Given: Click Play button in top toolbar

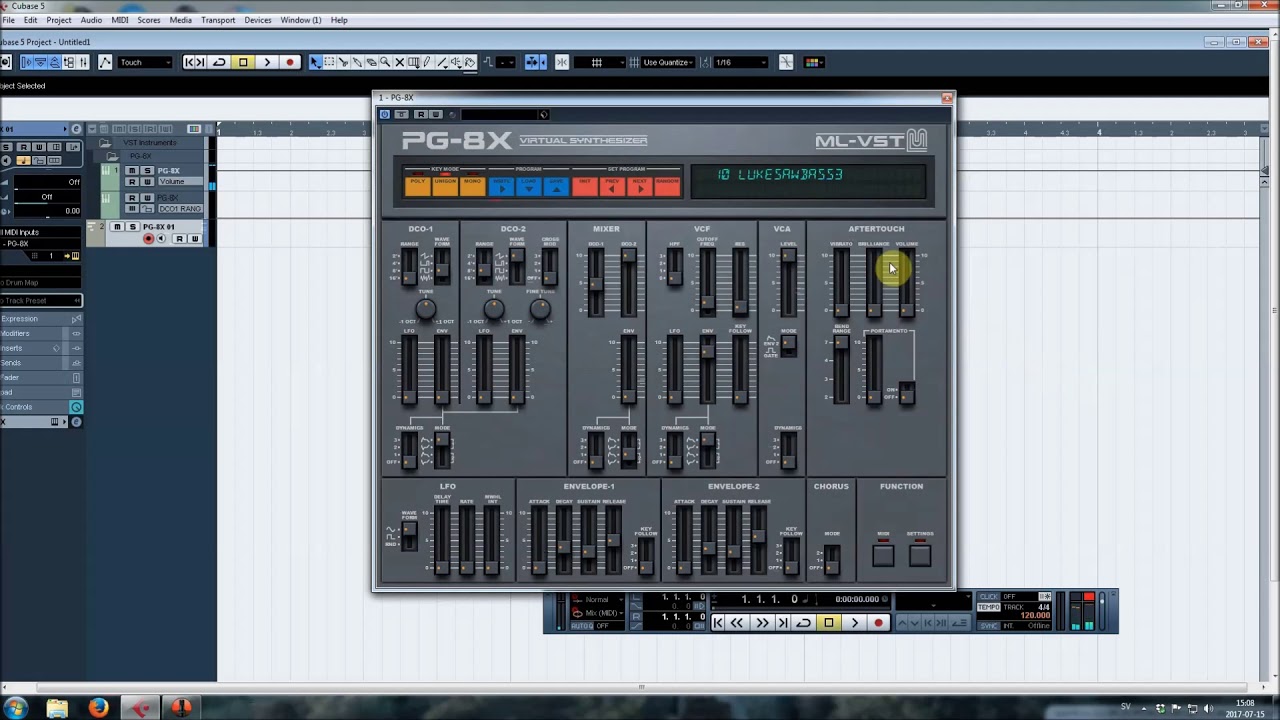Looking at the screenshot, I should tap(267, 62).
